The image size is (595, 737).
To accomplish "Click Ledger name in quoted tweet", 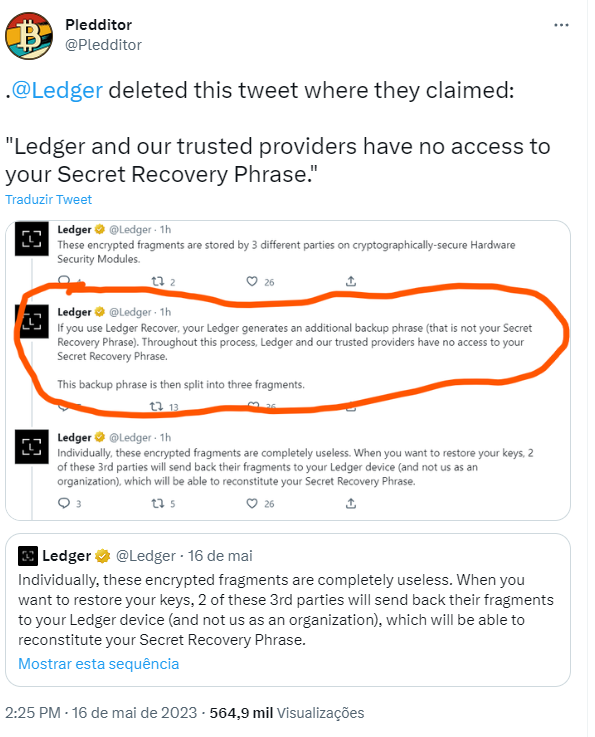I will [66, 556].
